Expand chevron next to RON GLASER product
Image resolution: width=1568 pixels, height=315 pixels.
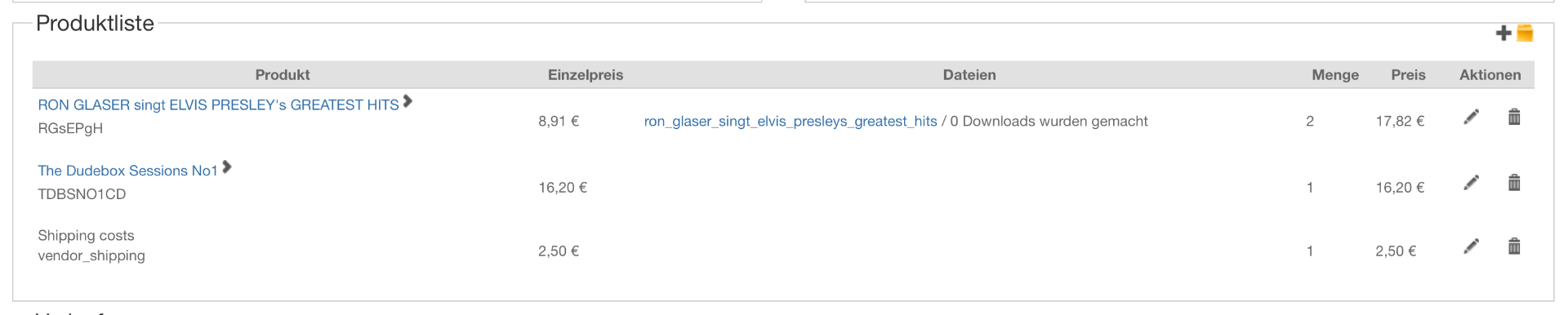tap(408, 101)
